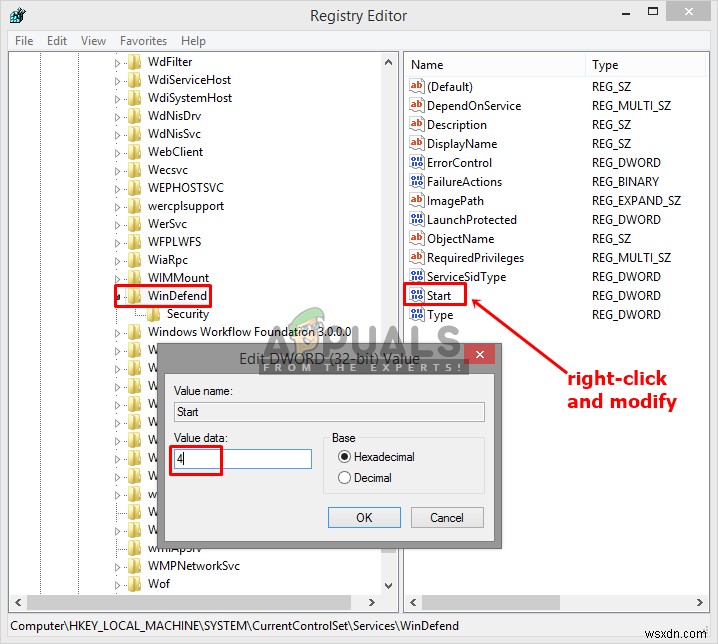Click the DependOnService value icon
Screen dimensions: 718x644
coord(417,105)
